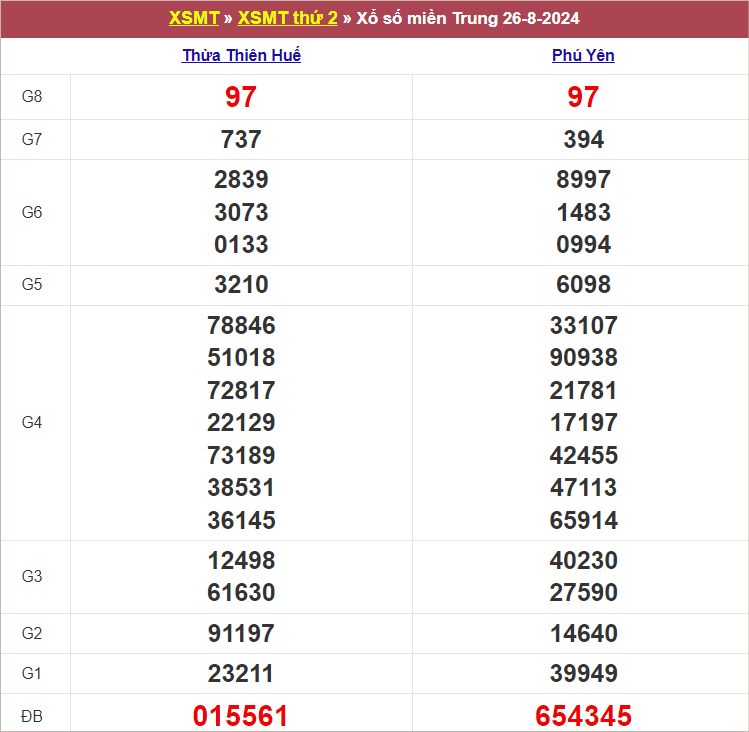Click G7 number 737
Viewport: 749px width, 732px height.
[x=241, y=140]
